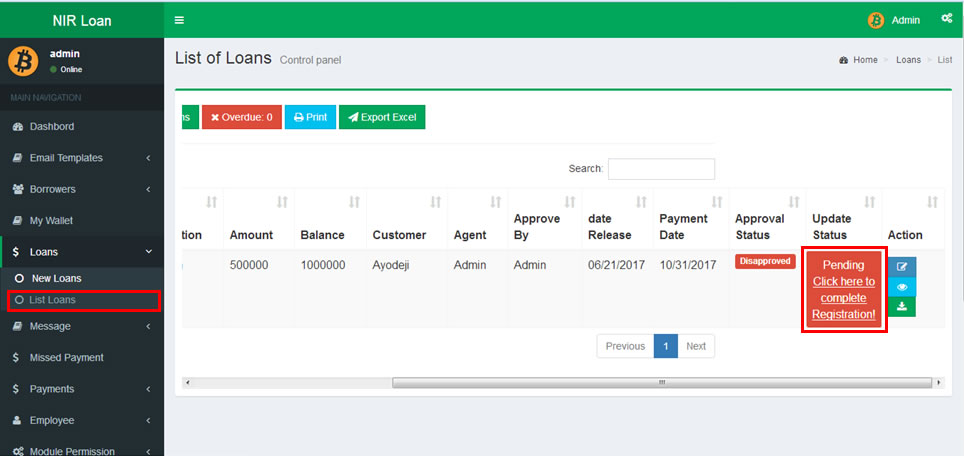Click the horizontal table scrollbar

click(x=660, y=382)
